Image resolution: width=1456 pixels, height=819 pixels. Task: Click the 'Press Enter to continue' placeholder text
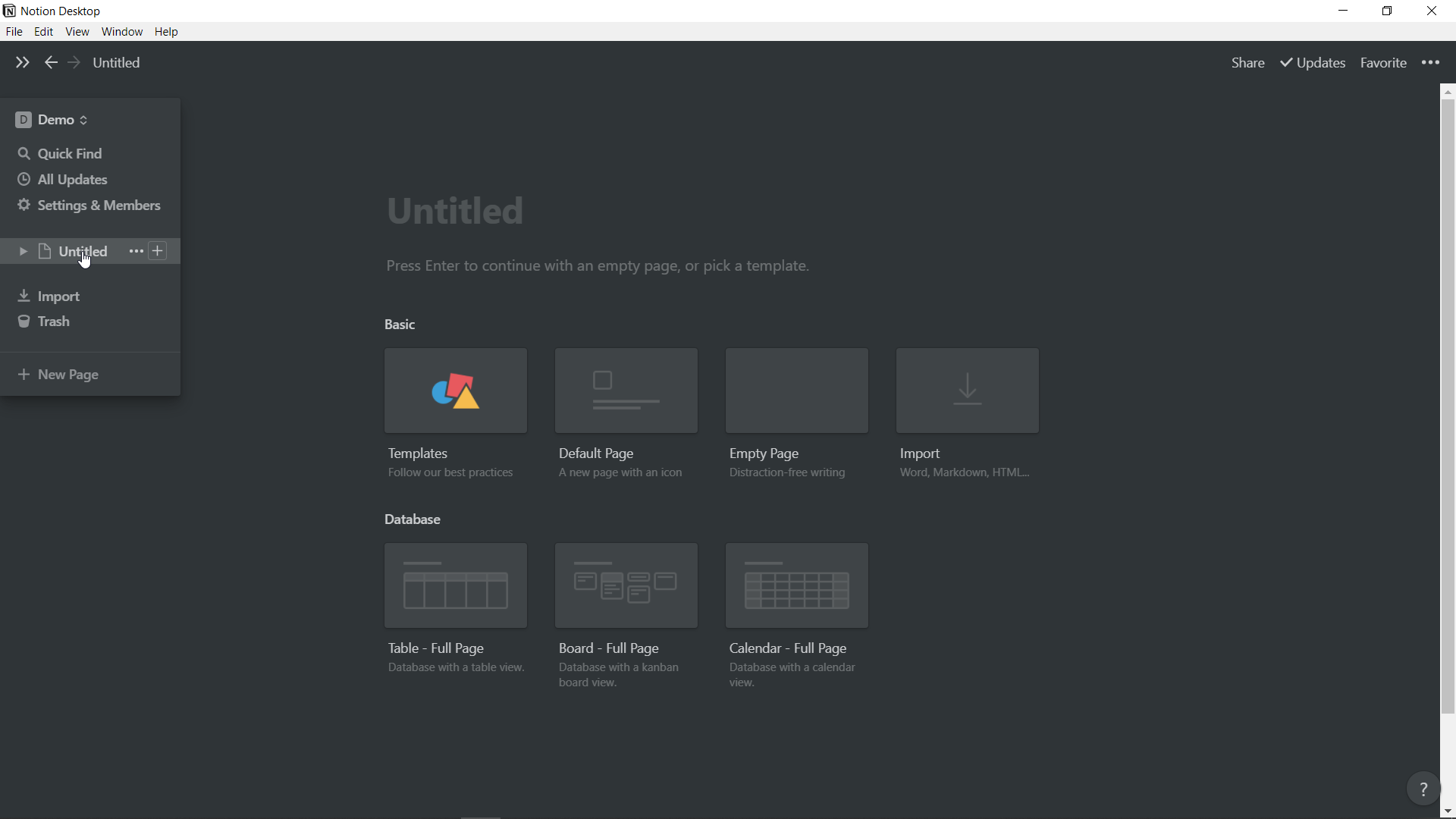[598, 266]
